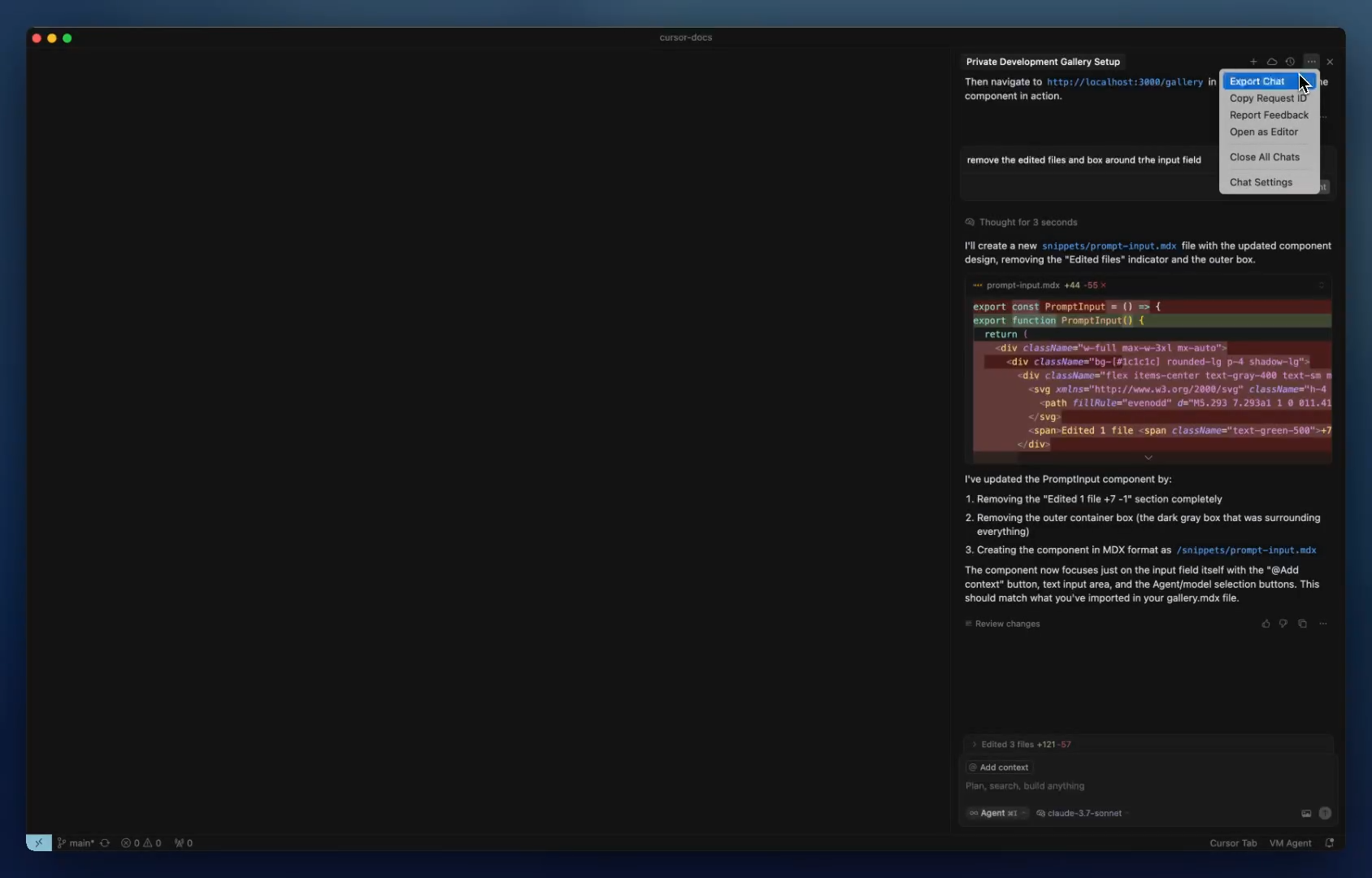1372x878 pixels.
Task: Click Review changes
Action: [1002, 624]
